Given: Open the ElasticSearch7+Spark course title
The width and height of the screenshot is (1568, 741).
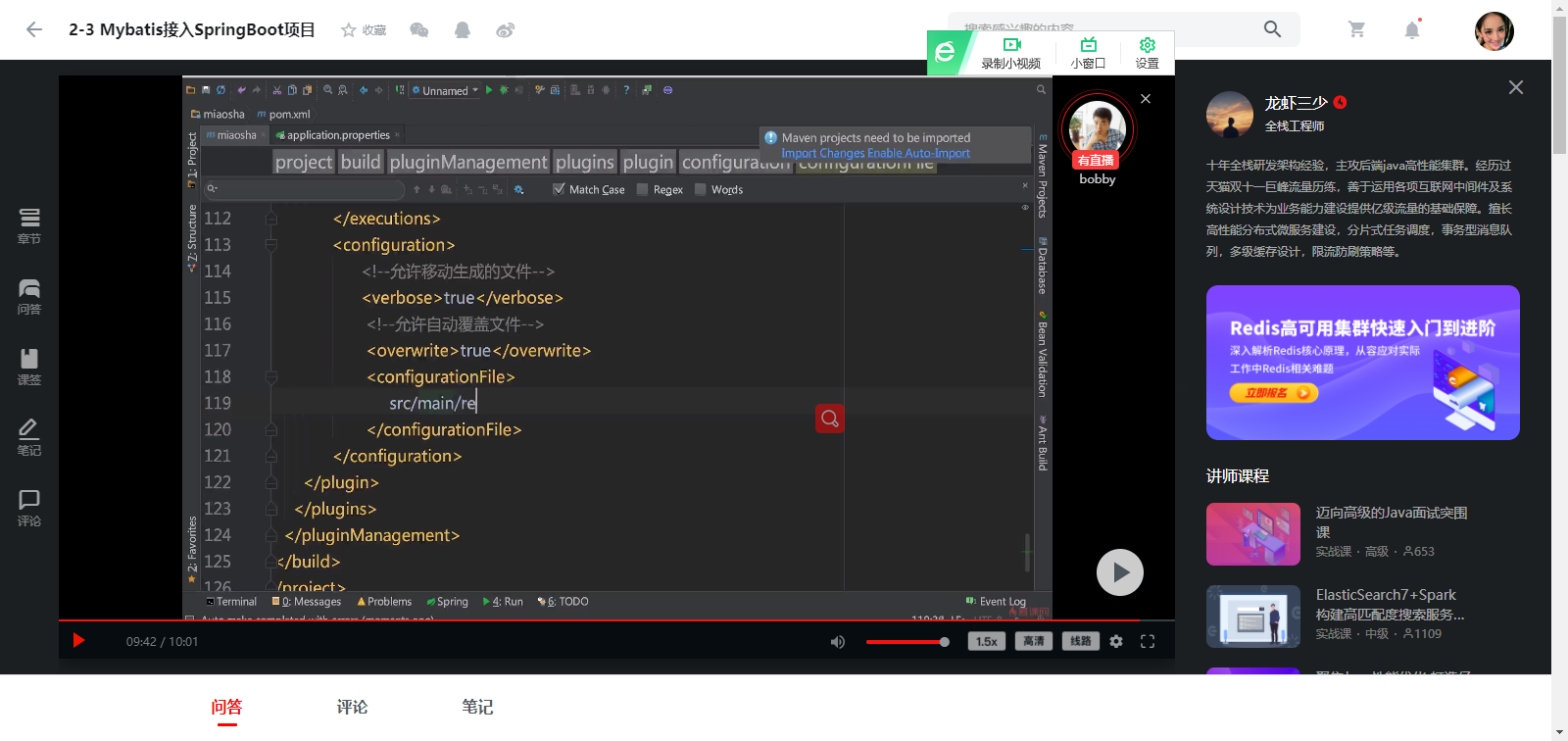Looking at the screenshot, I should click(1390, 605).
